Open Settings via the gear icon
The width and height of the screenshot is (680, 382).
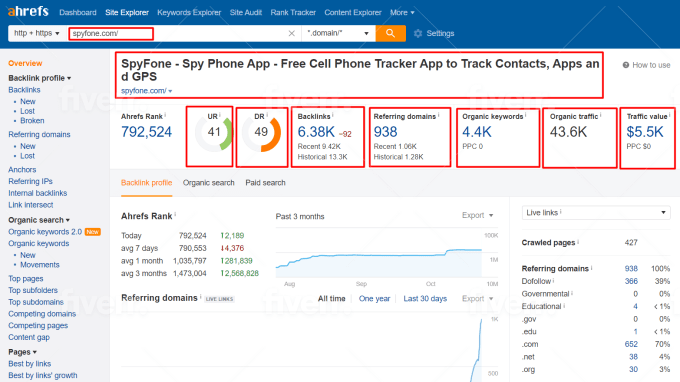click(x=418, y=33)
